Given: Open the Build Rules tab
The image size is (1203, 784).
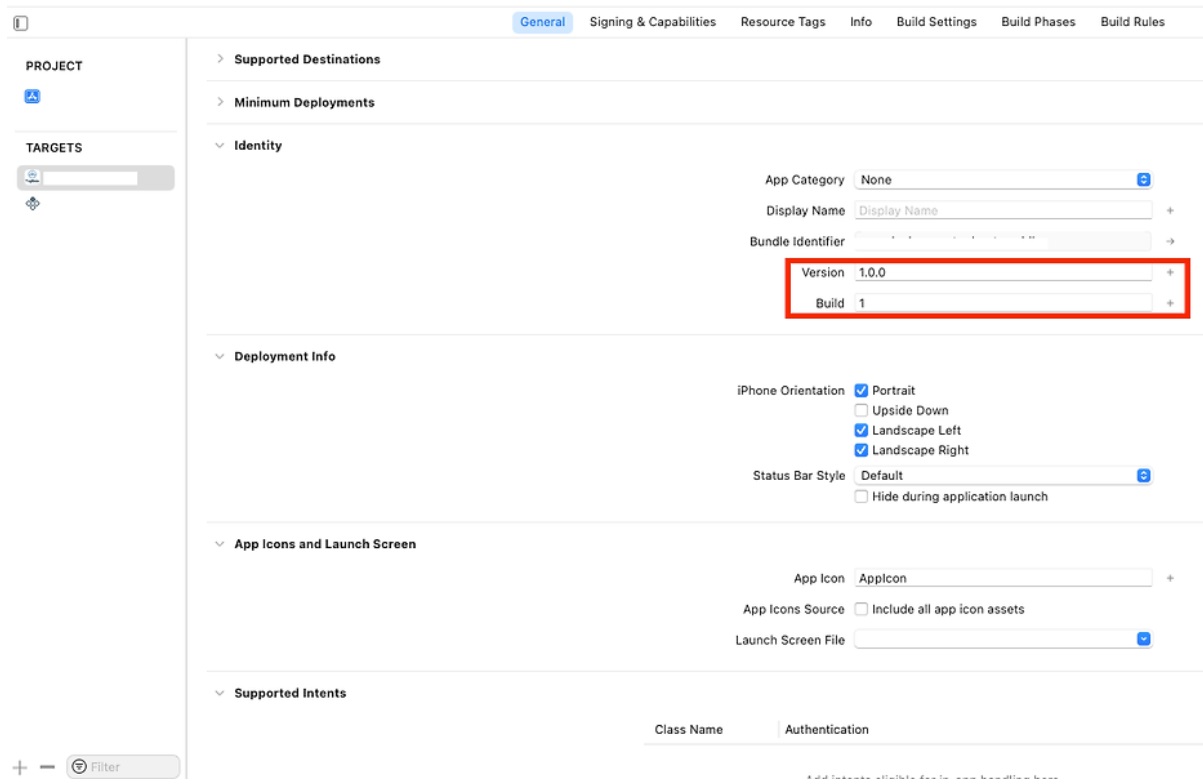Looking at the screenshot, I should pos(1132,22).
